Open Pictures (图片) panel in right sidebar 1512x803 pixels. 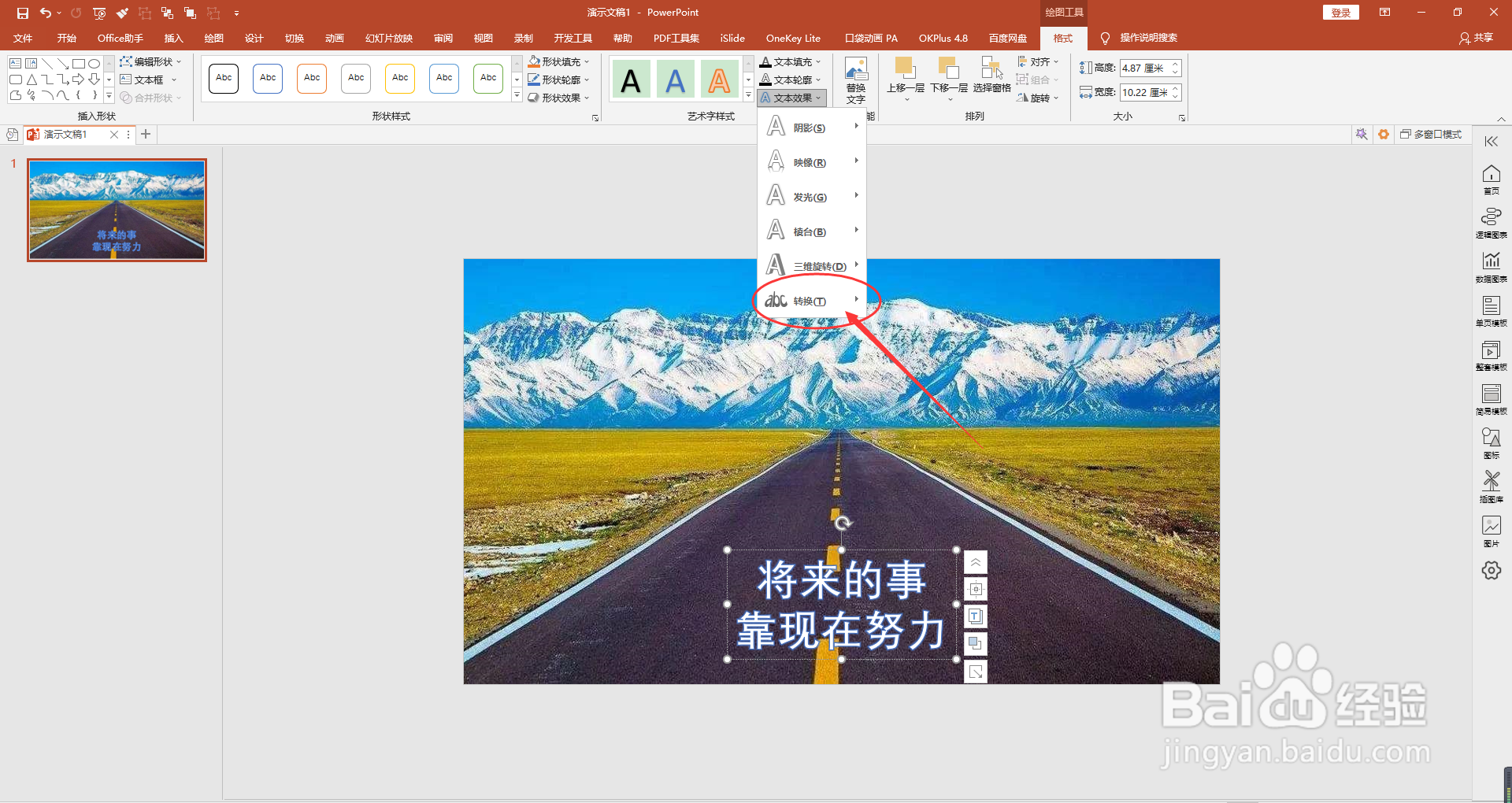pyautogui.click(x=1492, y=532)
